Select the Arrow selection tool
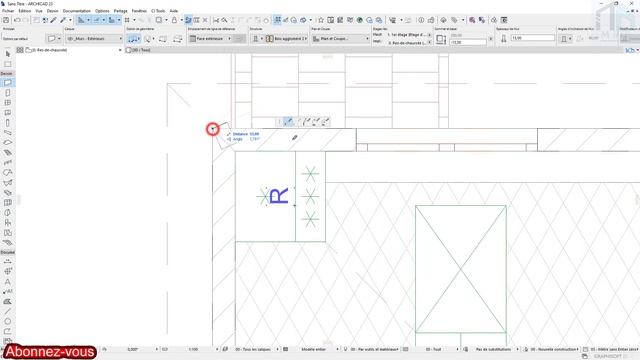 [8, 54]
